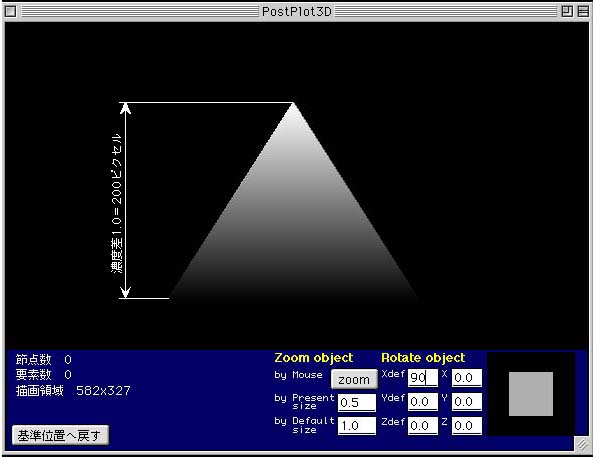Focus the Y rotation value field
The width and height of the screenshot is (593, 457).
pyautogui.click(x=467, y=402)
